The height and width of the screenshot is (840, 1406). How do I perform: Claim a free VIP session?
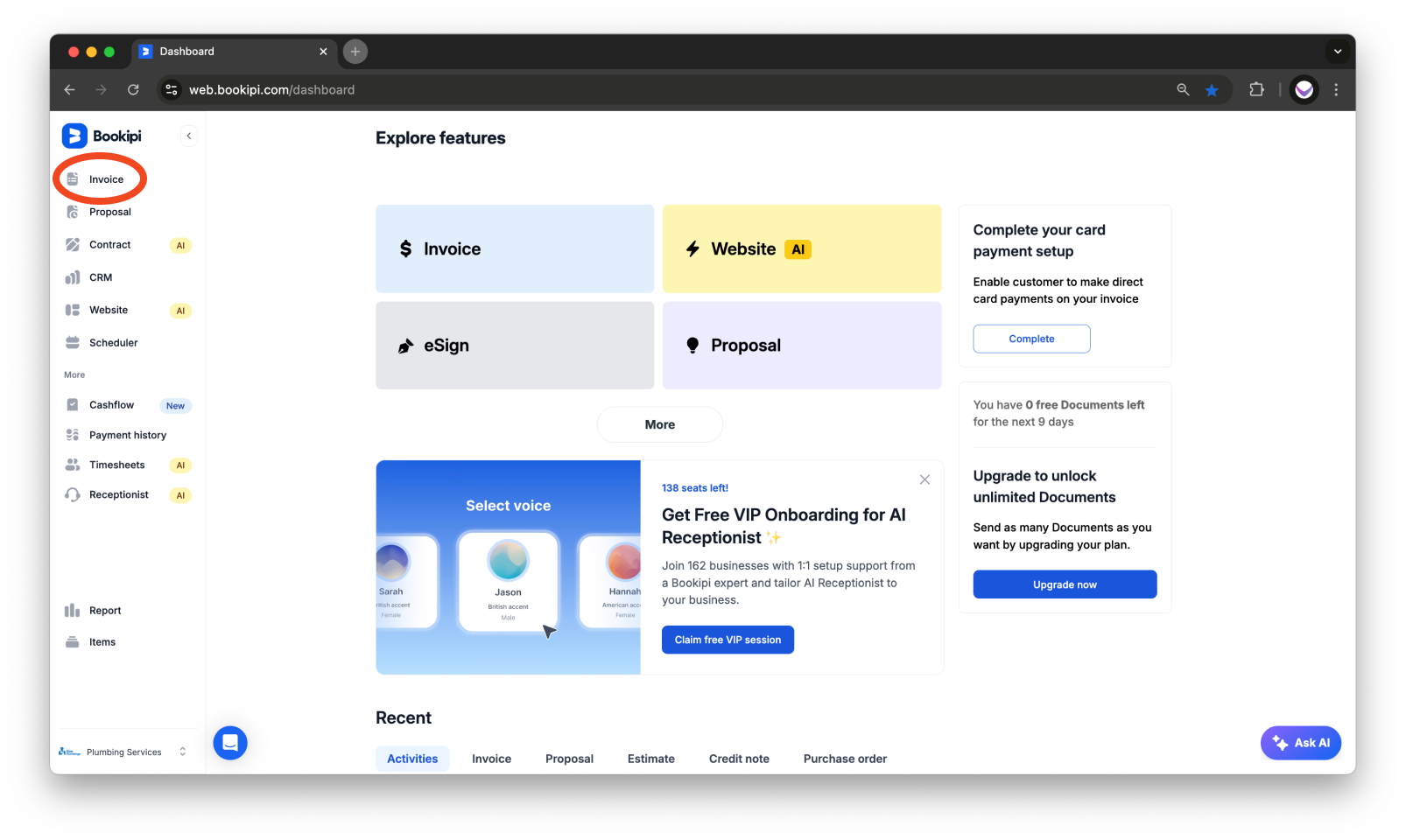pyautogui.click(x=727, y=640)
